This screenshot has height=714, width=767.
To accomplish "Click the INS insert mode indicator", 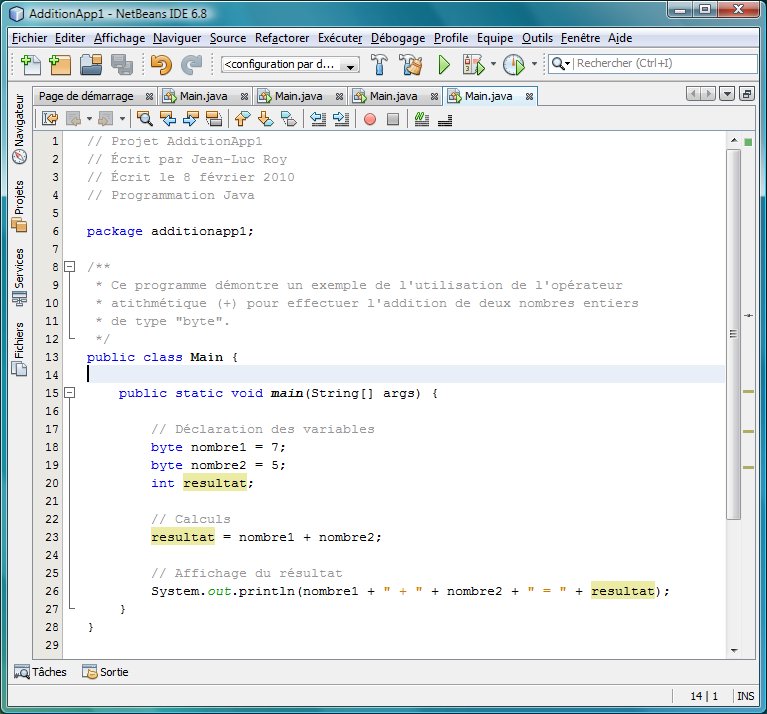I will tap(745, 696).
